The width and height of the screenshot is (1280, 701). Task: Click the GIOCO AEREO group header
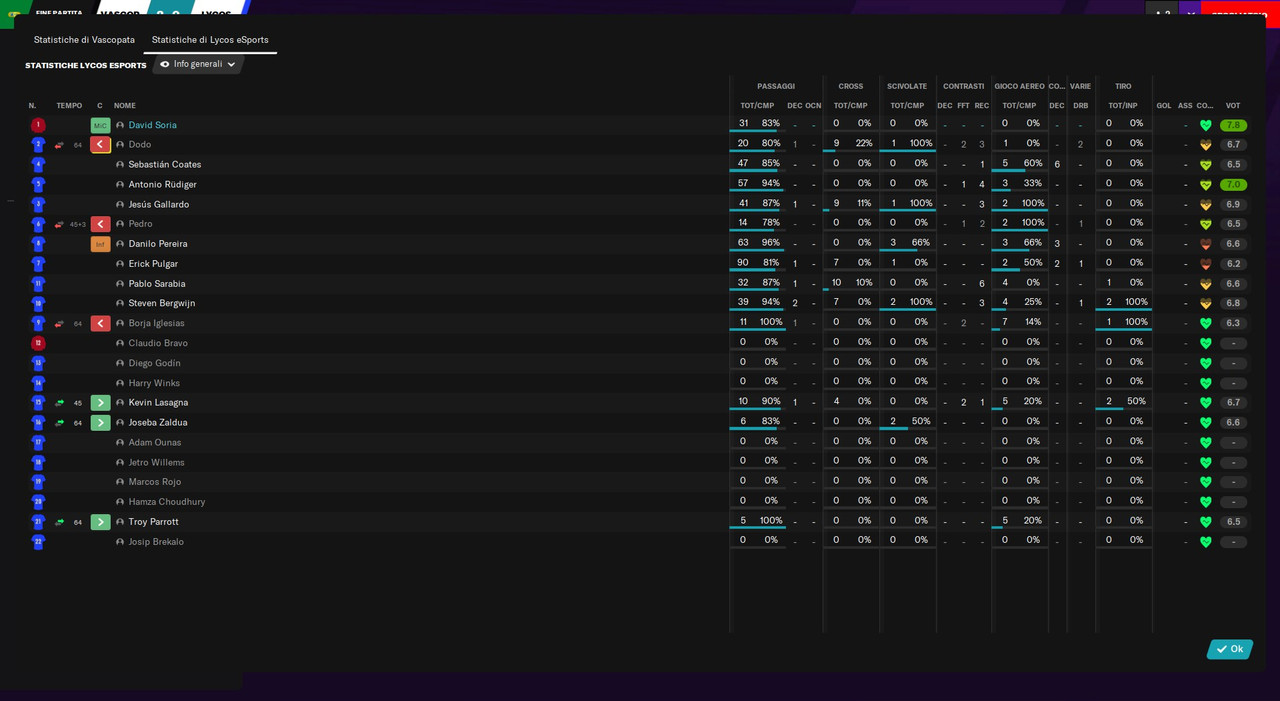click(1019, 86)
